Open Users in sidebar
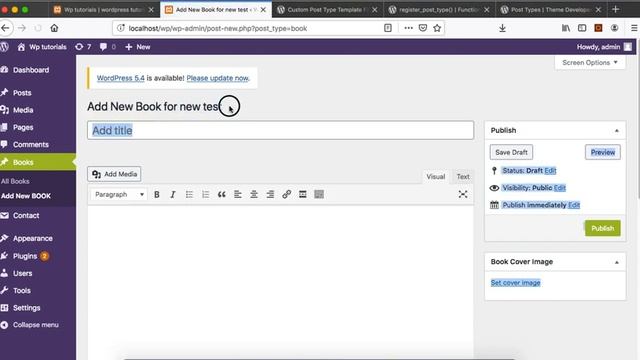Viewport: 640px width, 360px height. [x=22, y=273]
